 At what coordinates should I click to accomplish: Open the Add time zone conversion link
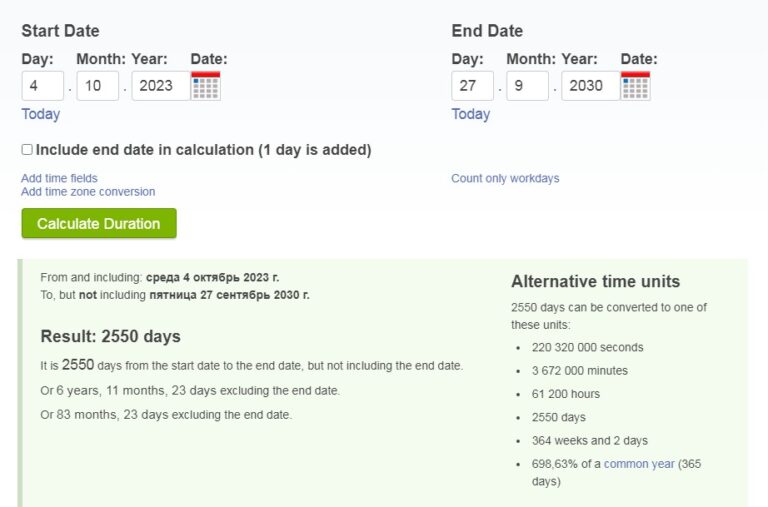pyautogui.click(x=88, y=192)
